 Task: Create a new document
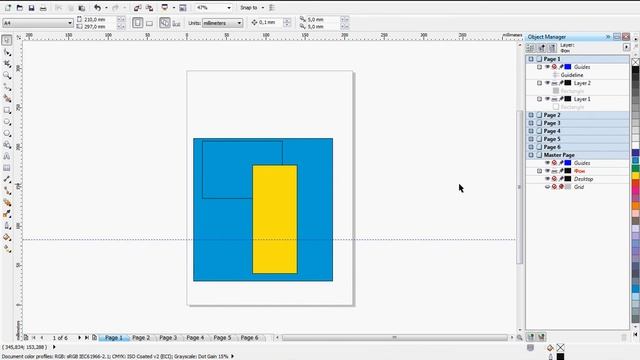(8, 8)
